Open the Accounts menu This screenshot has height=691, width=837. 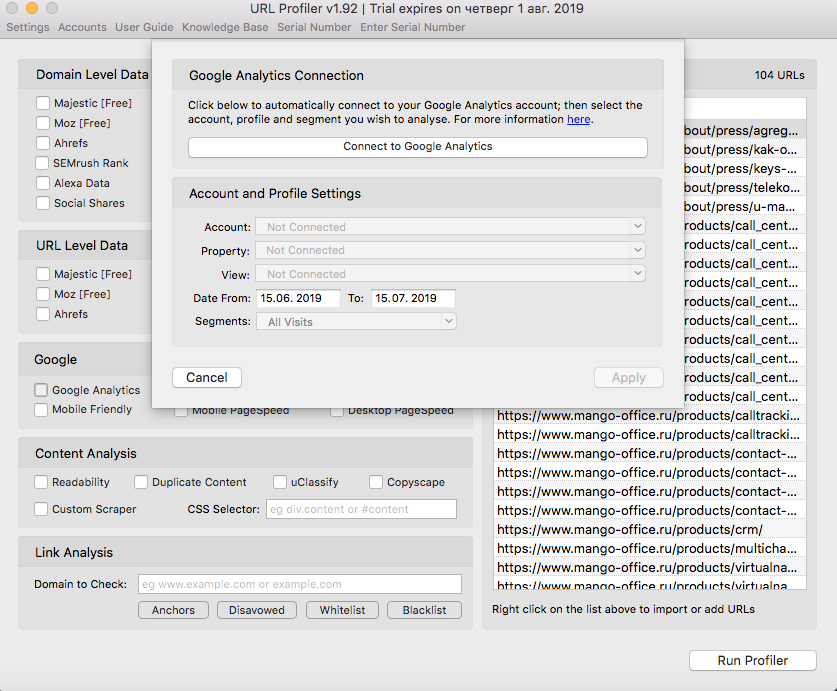(x=82, y=27)
